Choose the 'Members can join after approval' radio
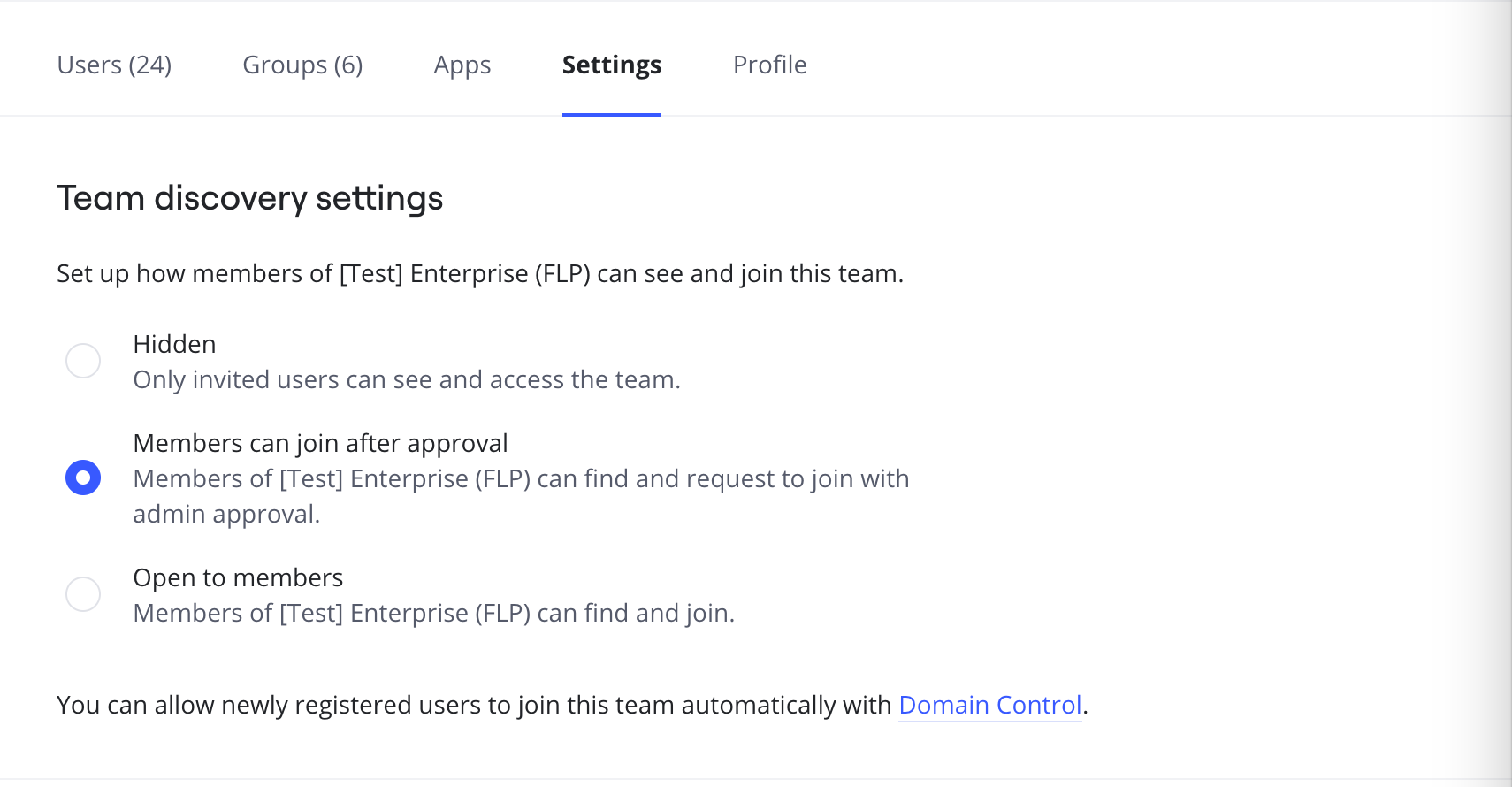This screenshot has width=1512, height=787. pyautogui.click(x=83, y=478)
